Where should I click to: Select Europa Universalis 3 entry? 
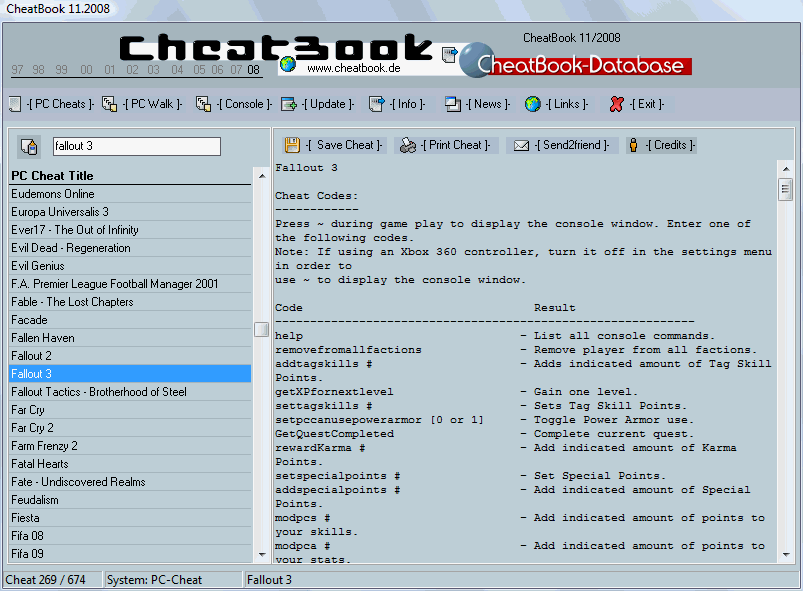pos(130,212)
